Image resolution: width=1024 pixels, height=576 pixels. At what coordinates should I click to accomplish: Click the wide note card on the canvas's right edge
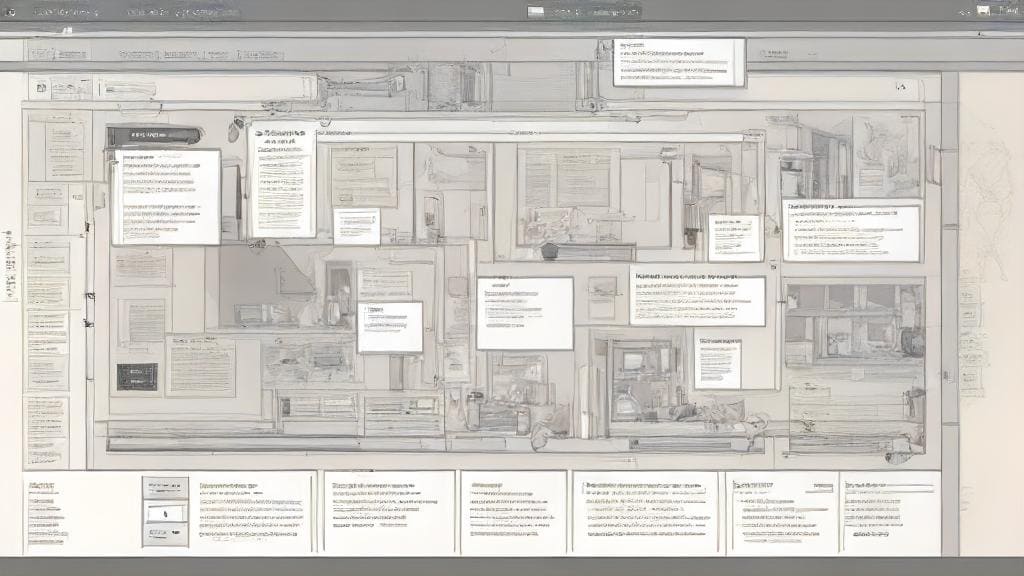[851, 232]
